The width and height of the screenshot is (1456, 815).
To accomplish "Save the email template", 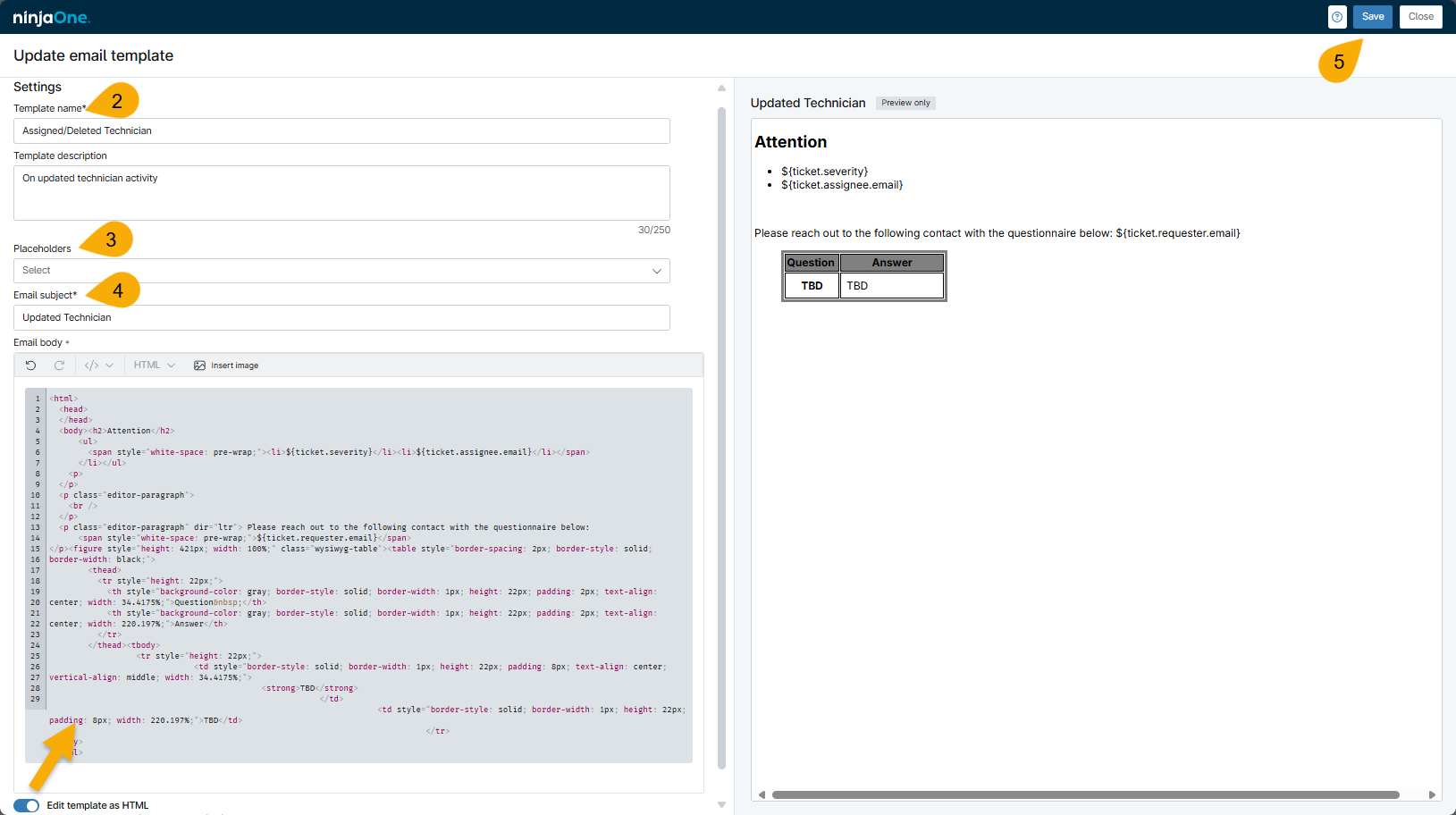I will click(1372, 17).
